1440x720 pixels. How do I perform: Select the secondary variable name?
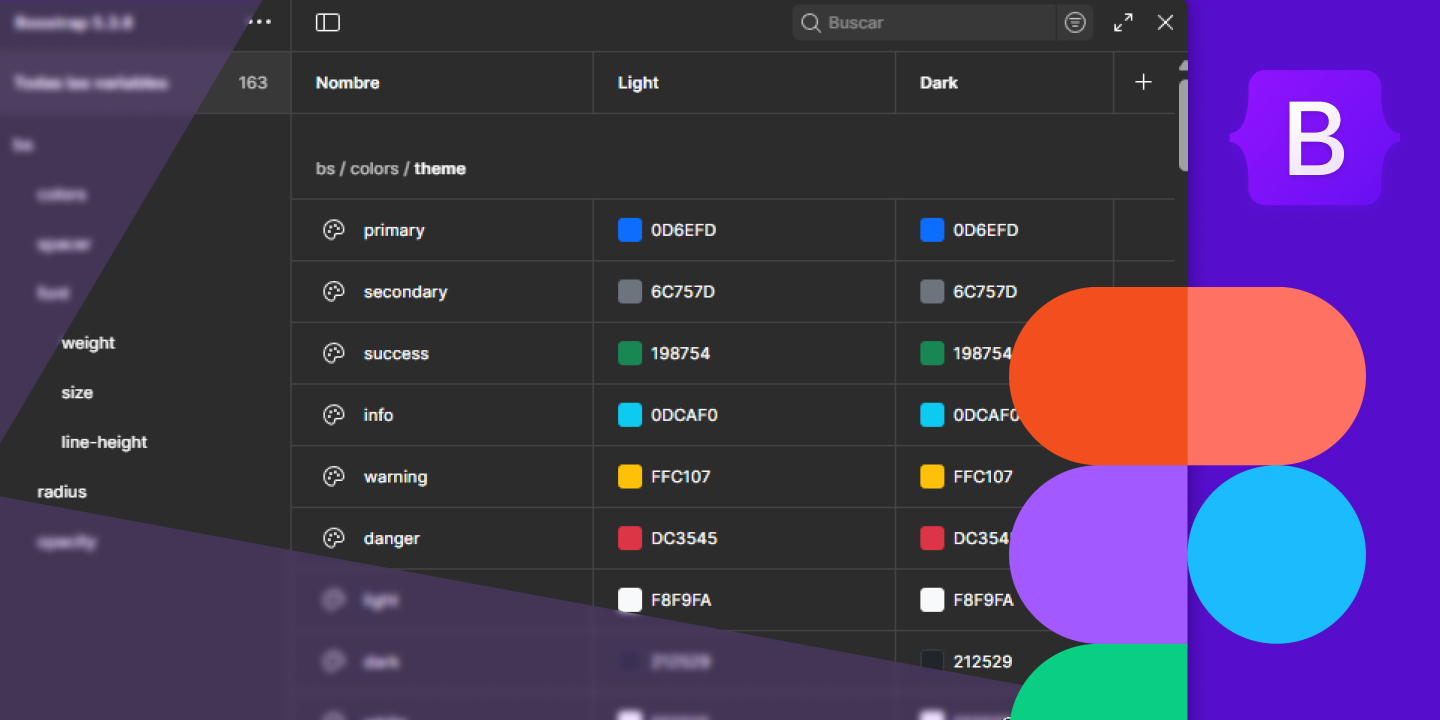click(x=405, y=292)
